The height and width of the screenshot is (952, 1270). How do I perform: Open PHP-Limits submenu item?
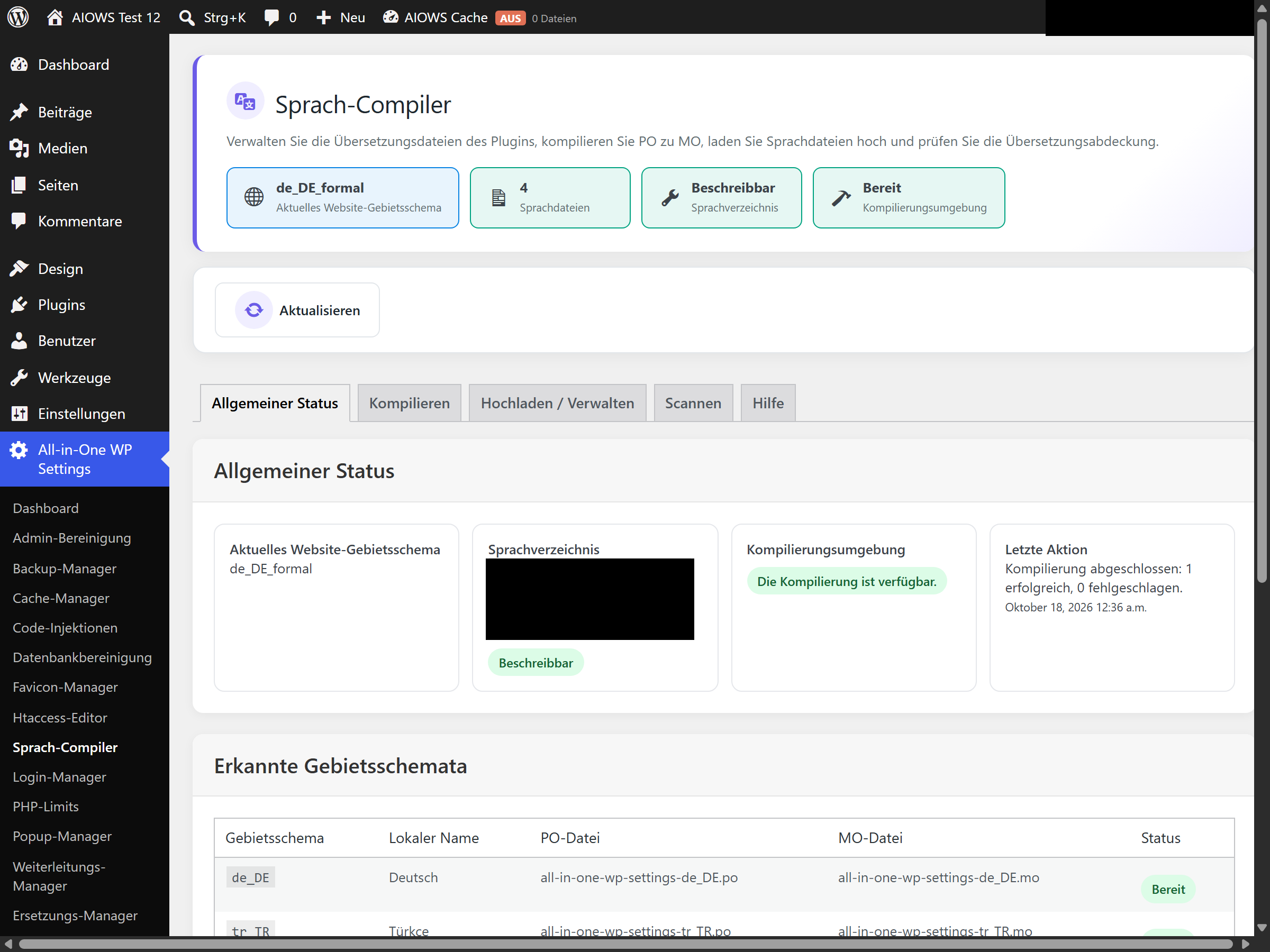[46, 807]
